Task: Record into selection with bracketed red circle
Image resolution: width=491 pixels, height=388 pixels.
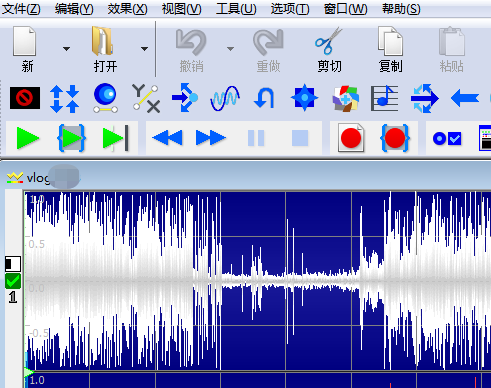Action: pos(395,138)
